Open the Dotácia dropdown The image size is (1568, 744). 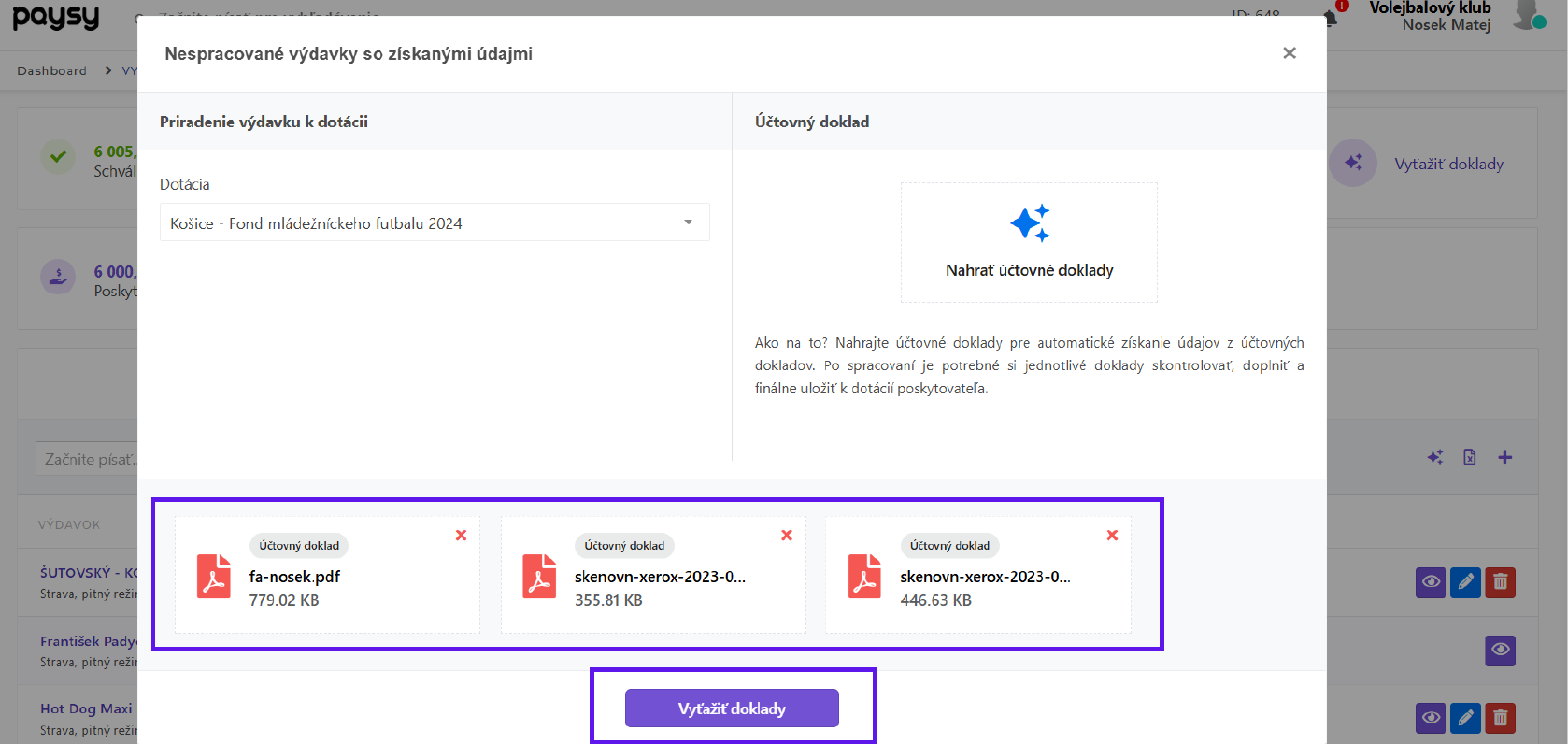click(x=435, y=222)
